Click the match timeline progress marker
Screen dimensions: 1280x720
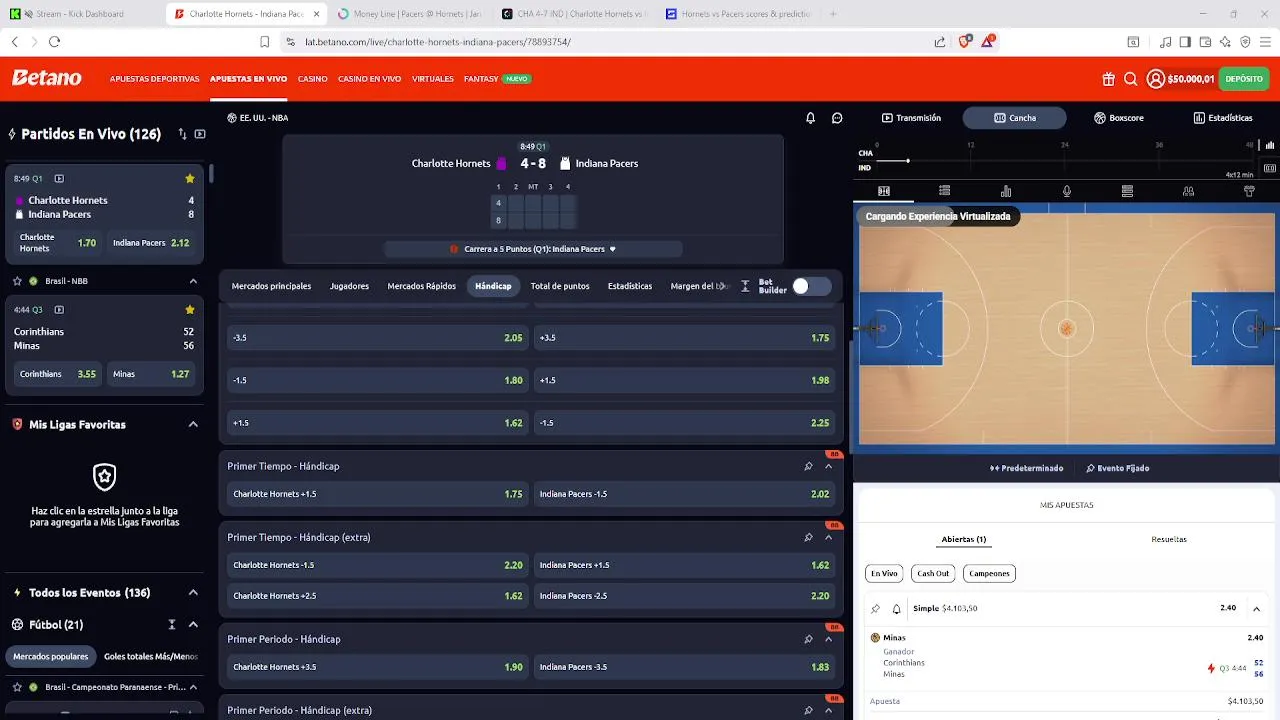tap(908, 161)
